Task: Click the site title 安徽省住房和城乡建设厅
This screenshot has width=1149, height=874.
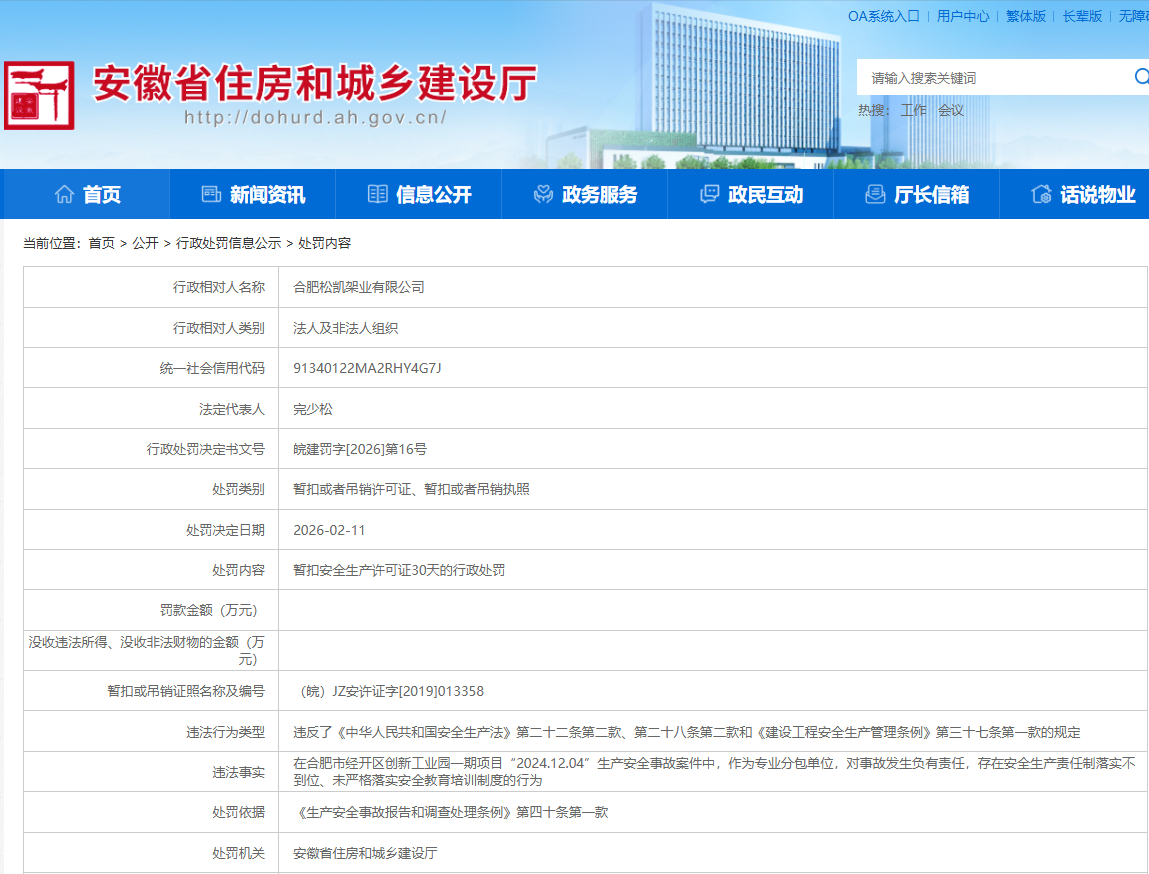Action: (315, 83)
